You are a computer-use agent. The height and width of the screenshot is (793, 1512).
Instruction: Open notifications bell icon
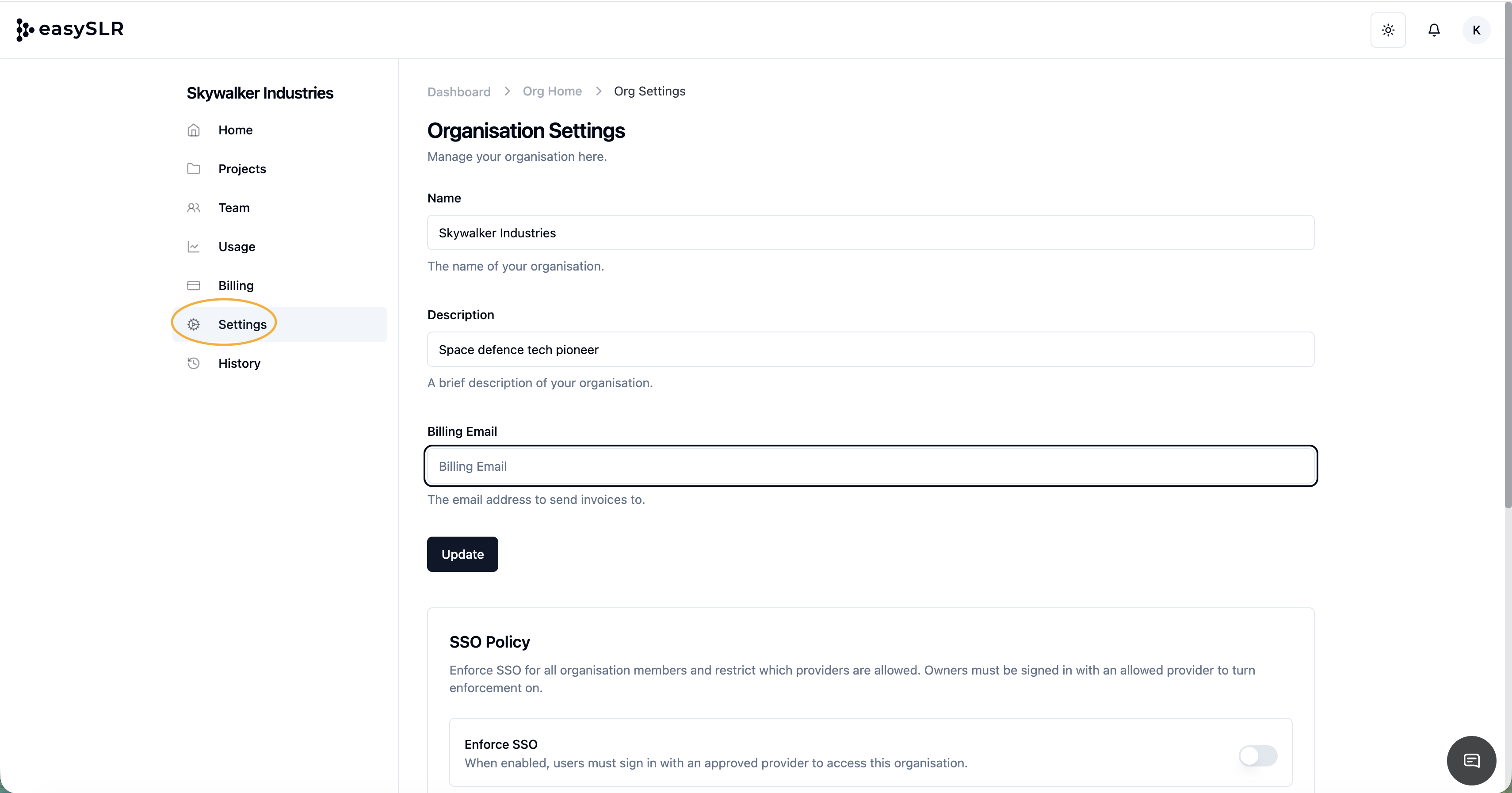(x=1433, y=30)
